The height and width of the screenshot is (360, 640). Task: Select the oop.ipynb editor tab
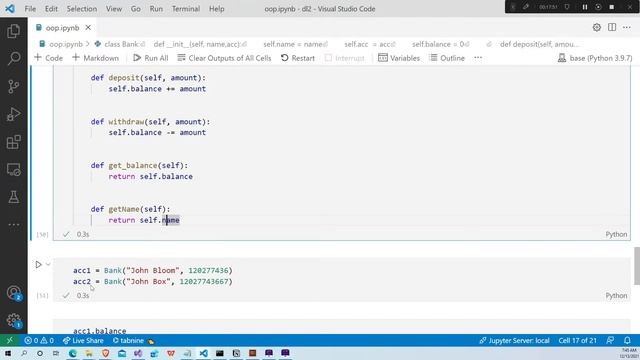click(x=62, y=28)
